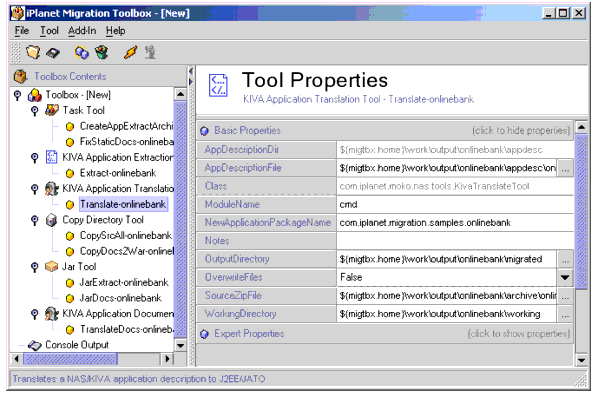The height and width of the screenshot is (395, 601).
Task: Collapse the KIVA Application Translation node
Action: [x=34, y=189]
